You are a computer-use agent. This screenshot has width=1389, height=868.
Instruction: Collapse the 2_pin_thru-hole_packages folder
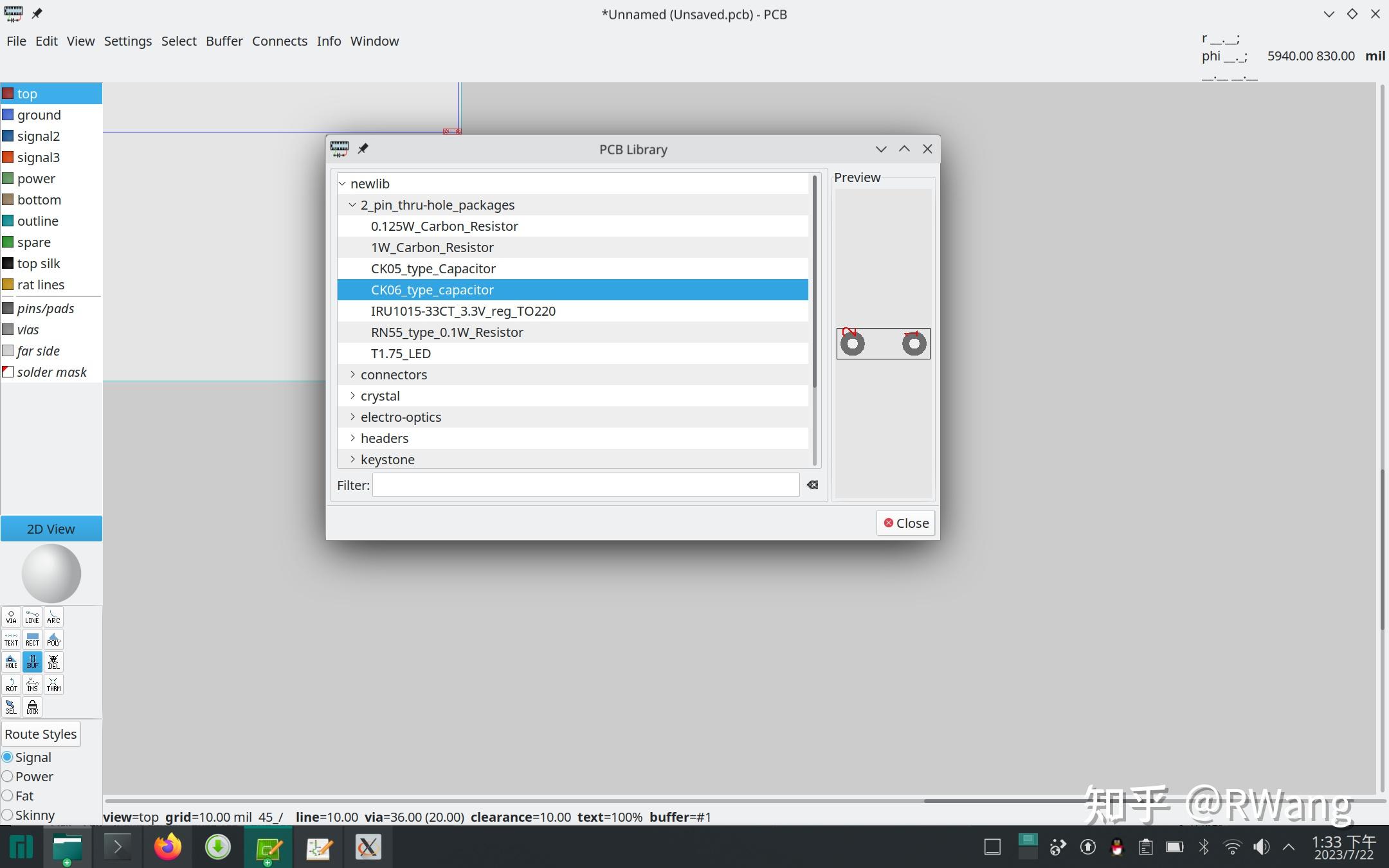(x=352, y=205)
